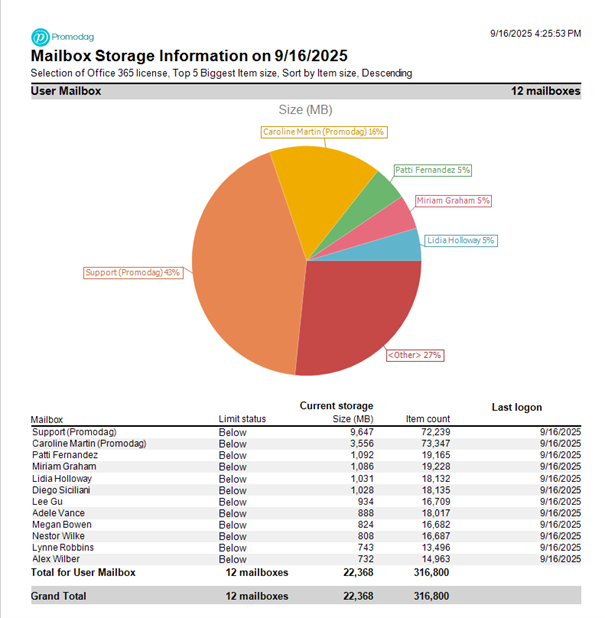Select 'Caroline Martin (Promodag)' in the table
This screenshot has height=618, width=605.
point(89,443)
